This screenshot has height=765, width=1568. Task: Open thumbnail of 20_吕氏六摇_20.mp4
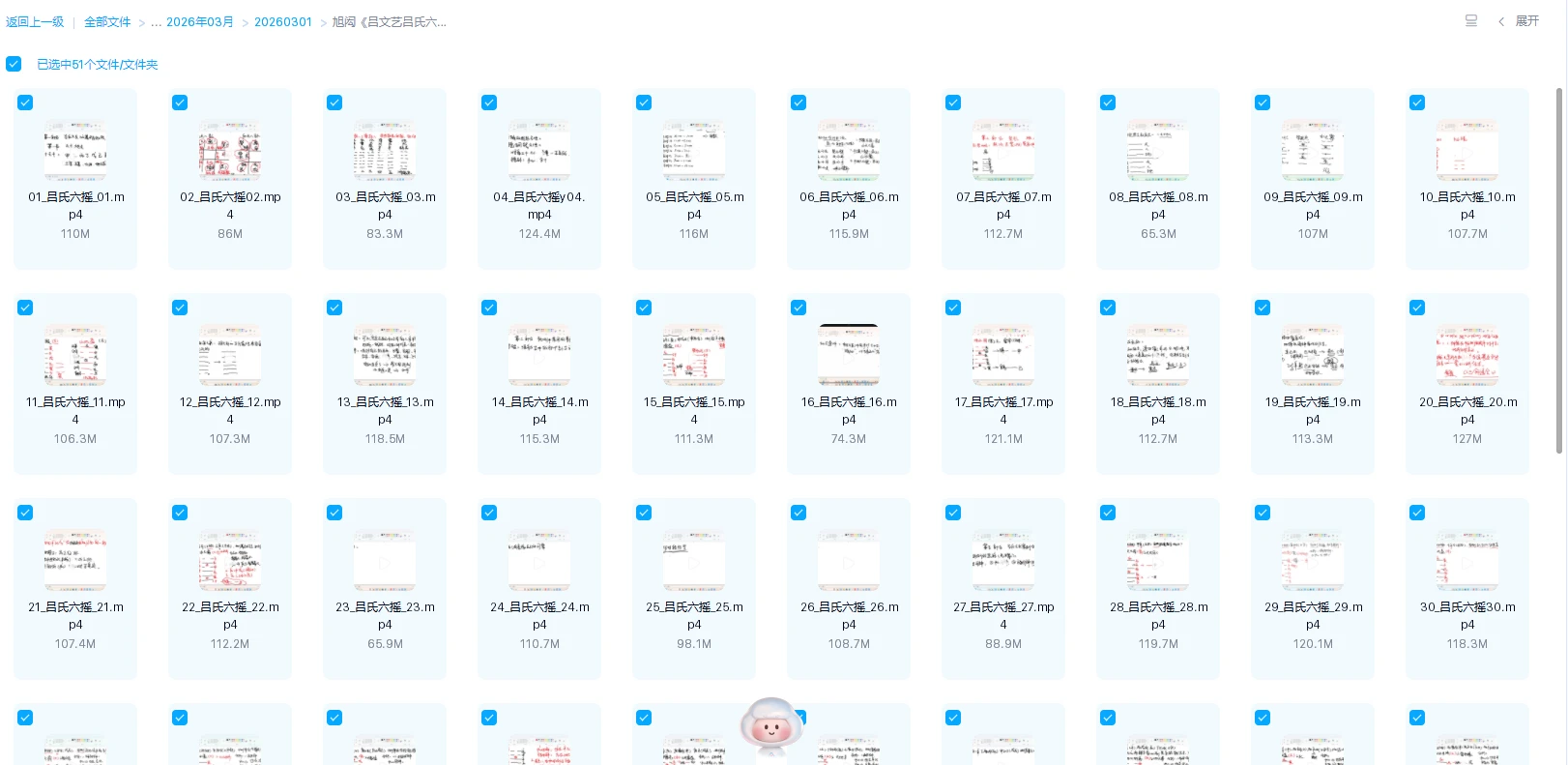(x=1466, y=356)
